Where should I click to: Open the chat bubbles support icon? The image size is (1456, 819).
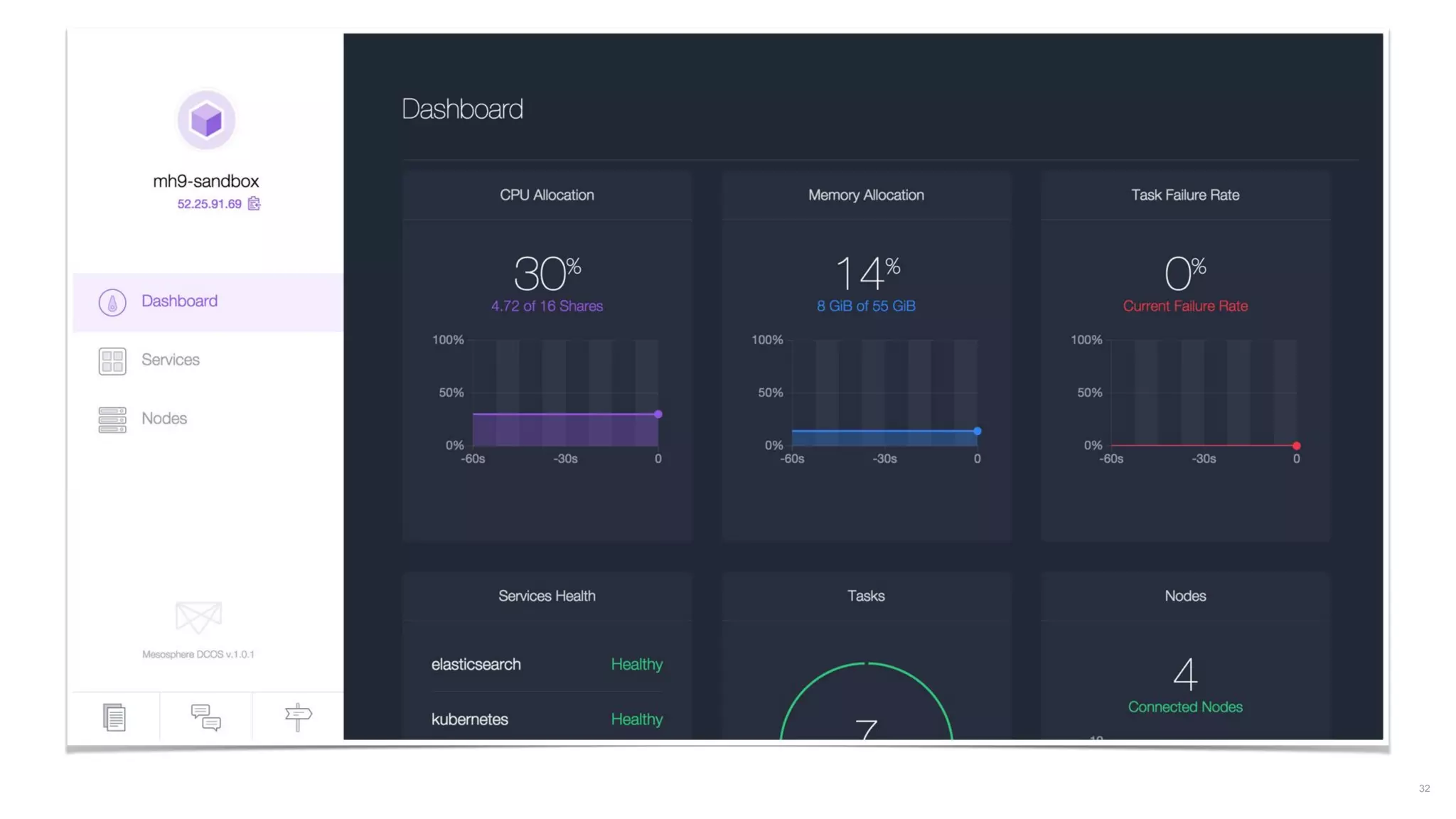(x=206, y=717)
